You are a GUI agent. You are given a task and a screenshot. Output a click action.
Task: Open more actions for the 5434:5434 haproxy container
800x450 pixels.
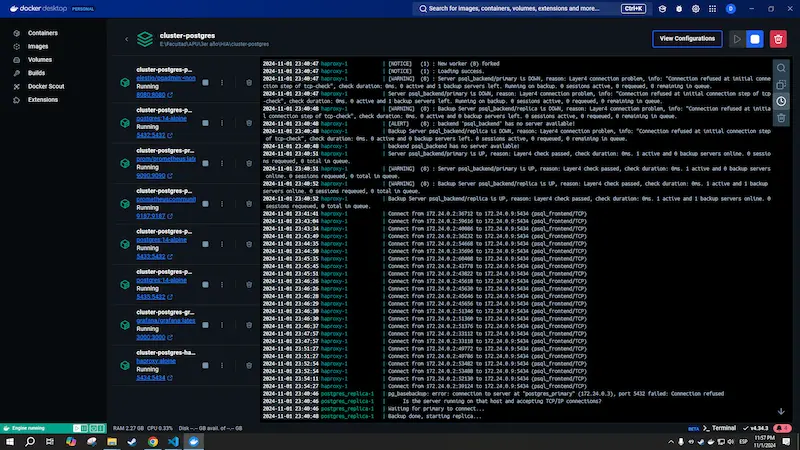tap(222, 365)
